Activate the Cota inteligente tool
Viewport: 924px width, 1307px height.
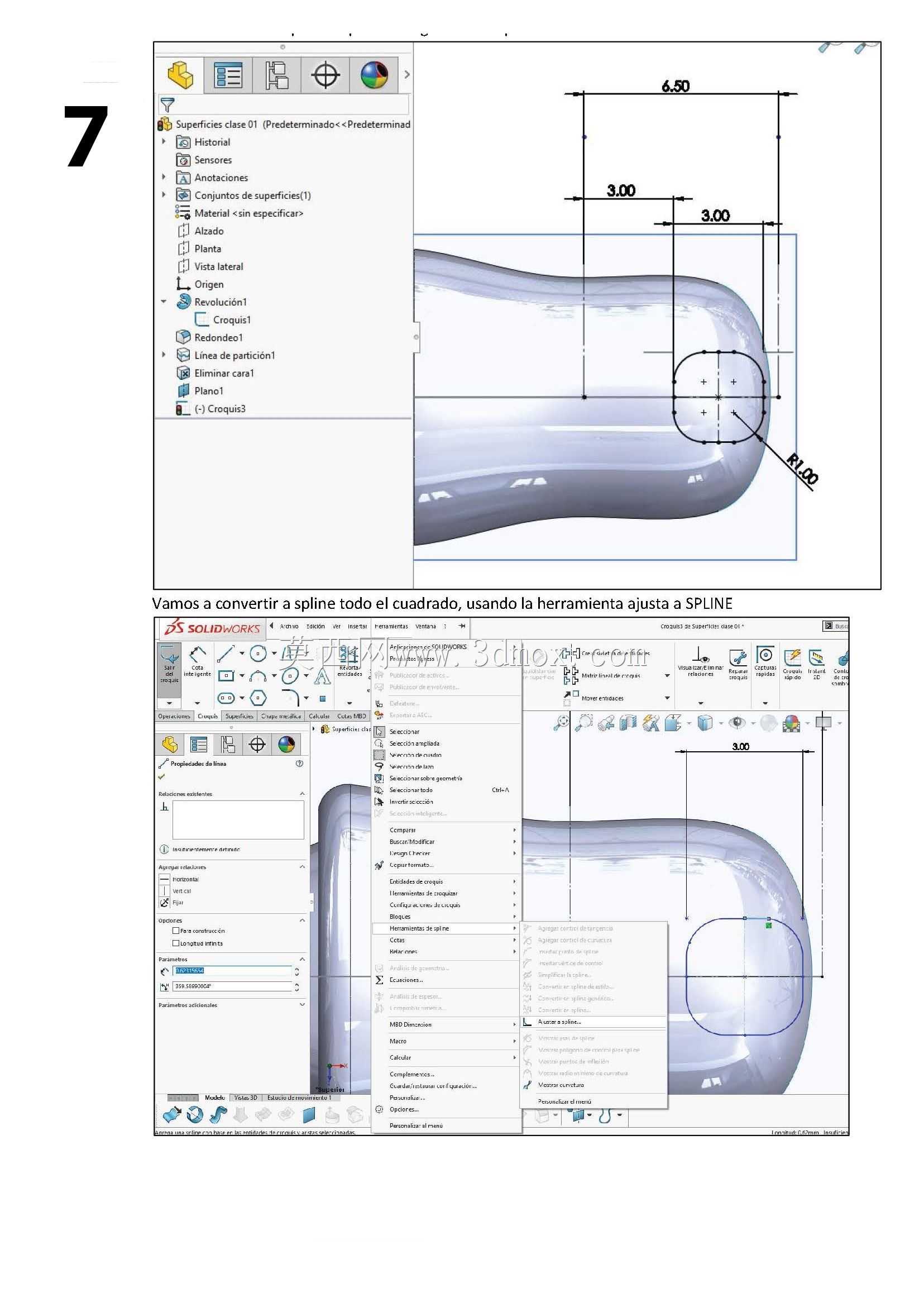198,662
